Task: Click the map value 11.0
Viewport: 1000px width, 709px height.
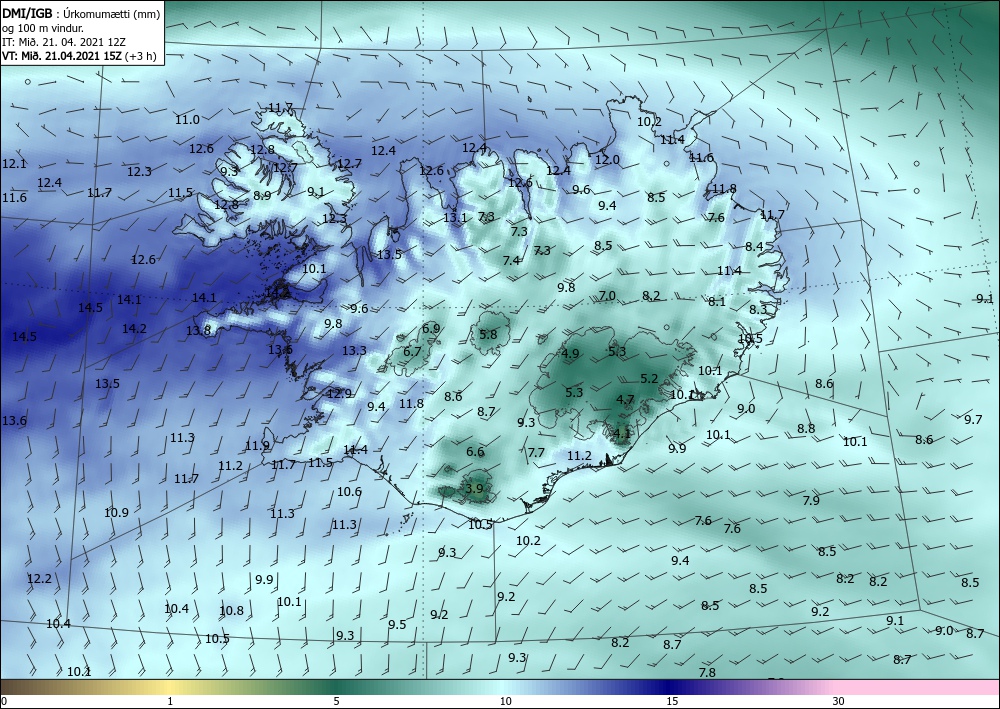Action: coord(188,119)
